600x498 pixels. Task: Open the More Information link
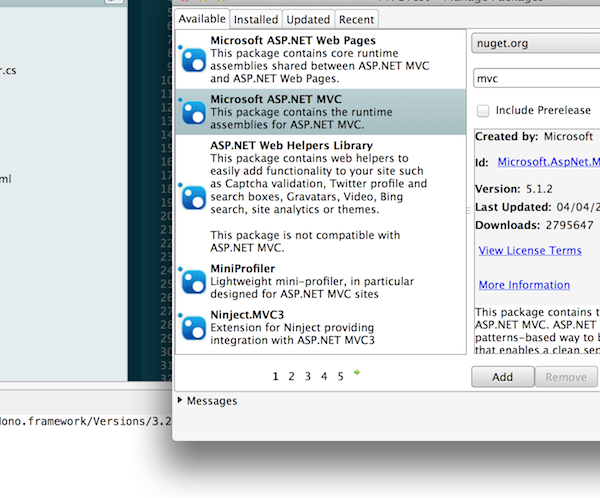click(524, 285)
